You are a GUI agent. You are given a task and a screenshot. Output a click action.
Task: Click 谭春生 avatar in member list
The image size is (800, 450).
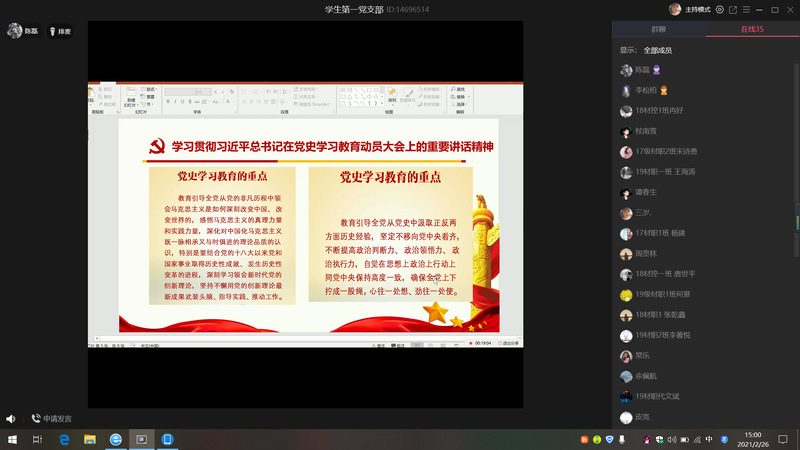click(626, 192)
